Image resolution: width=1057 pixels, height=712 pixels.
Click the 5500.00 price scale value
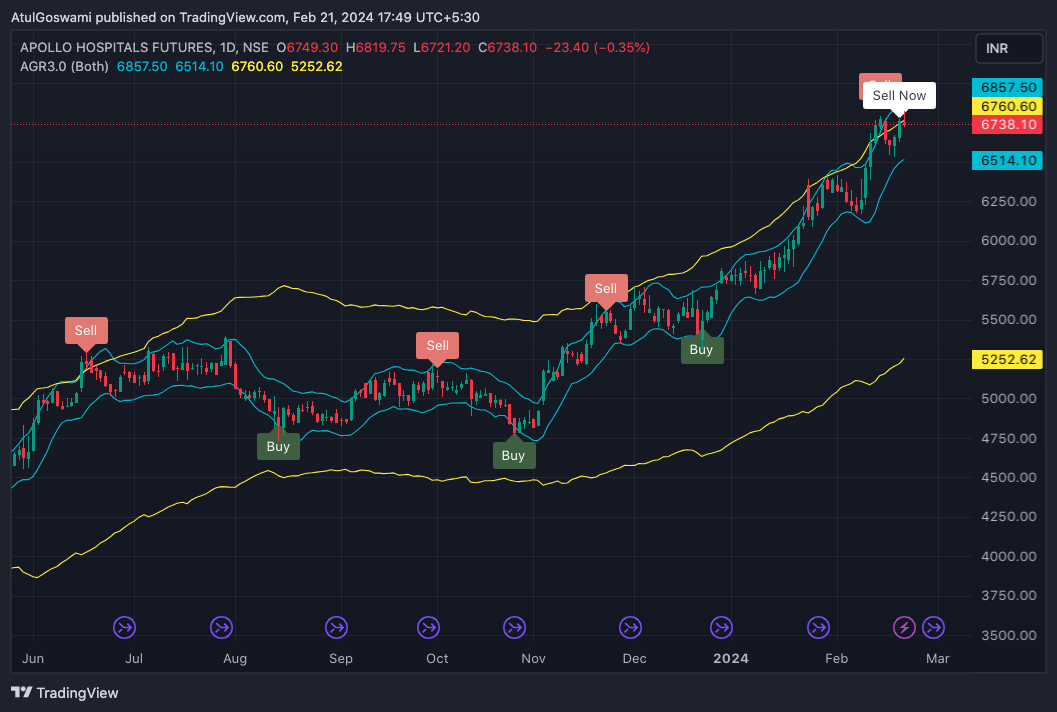click(1009, 319)
